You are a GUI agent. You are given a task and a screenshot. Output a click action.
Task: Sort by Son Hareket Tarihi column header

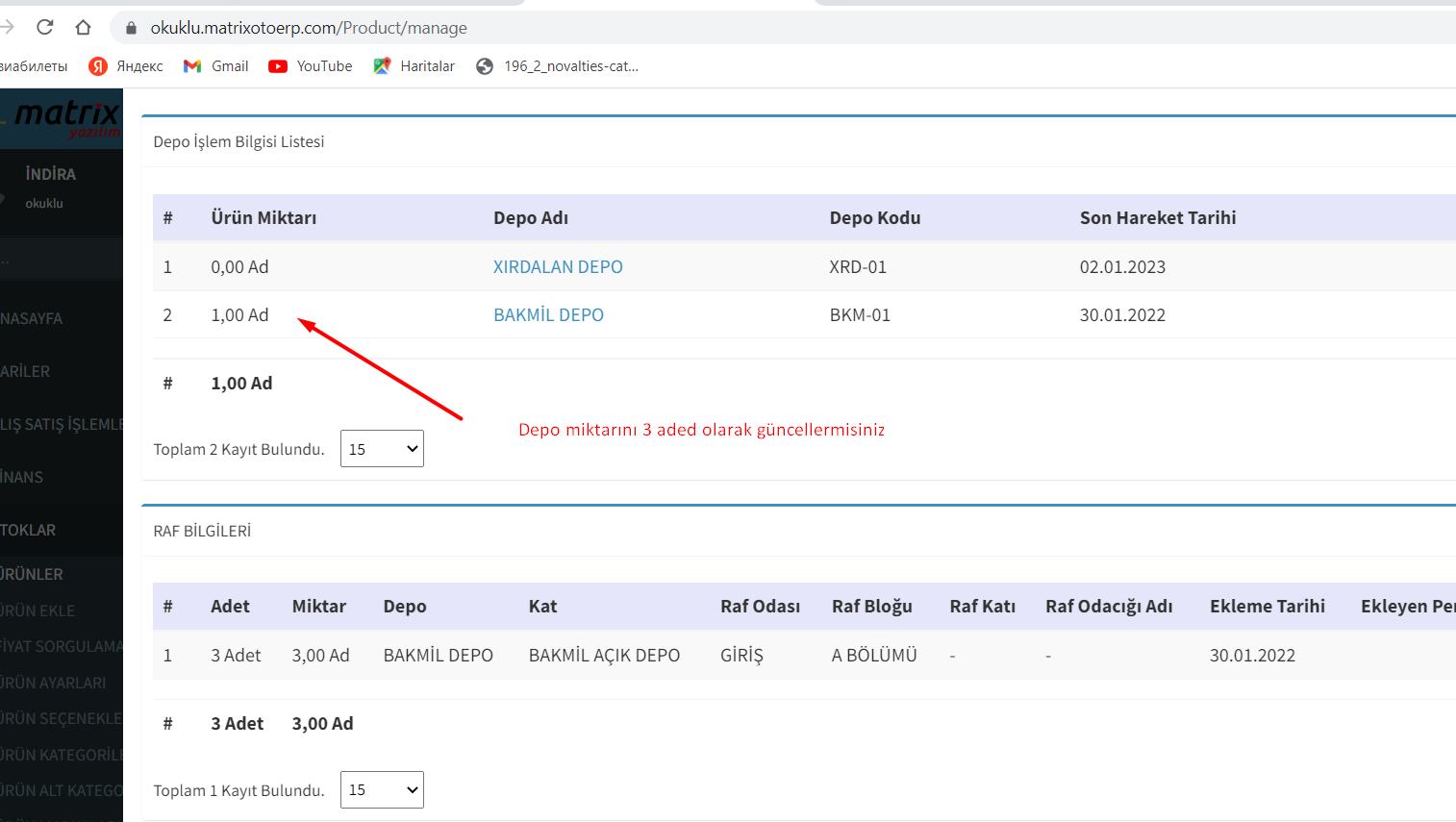[x=1157, y=218]
